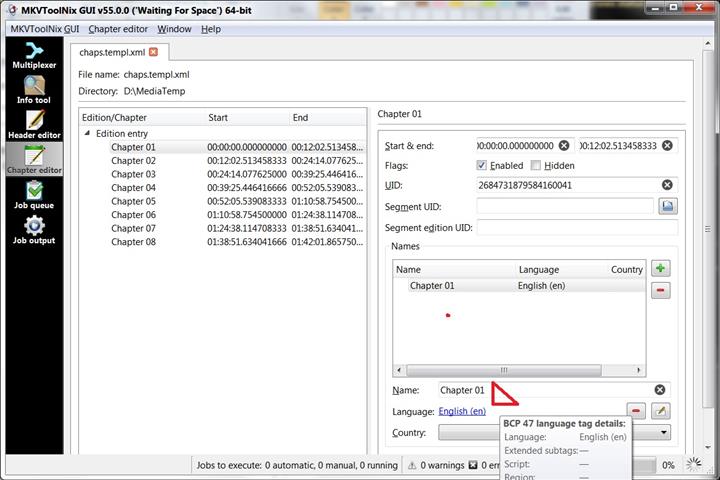Select Chapter 02 in the chapter tree
The image size is (720, 480).
133,161
